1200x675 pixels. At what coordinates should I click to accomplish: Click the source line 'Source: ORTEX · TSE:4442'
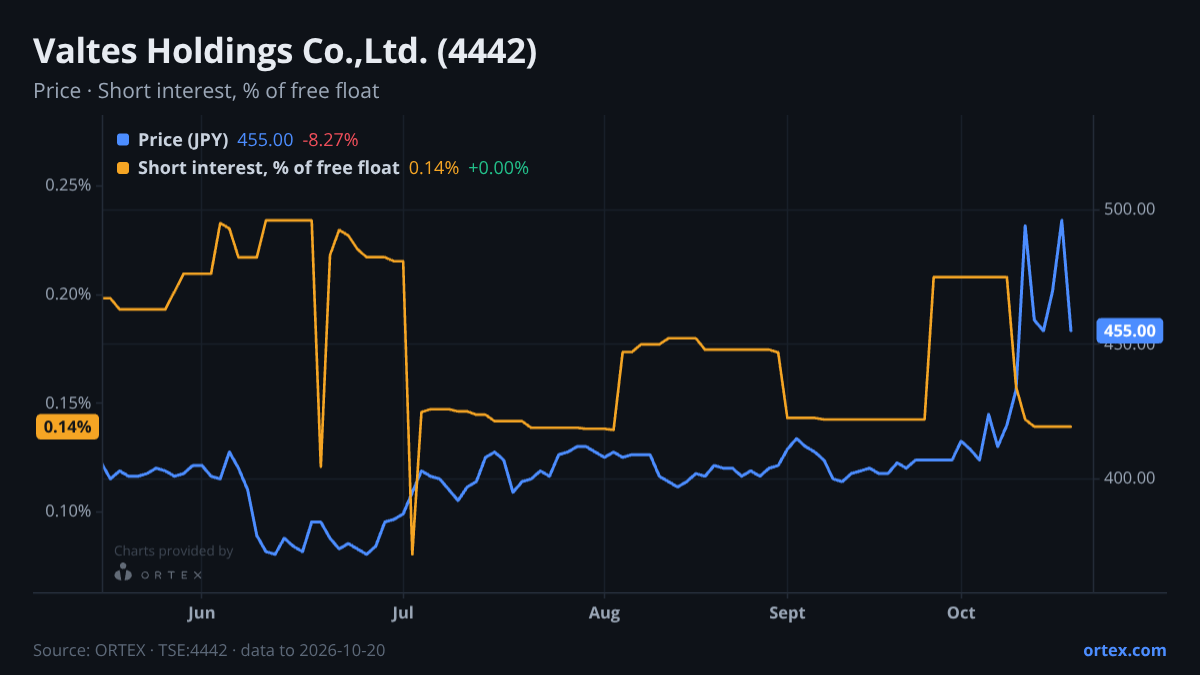[x=132, y=650]
